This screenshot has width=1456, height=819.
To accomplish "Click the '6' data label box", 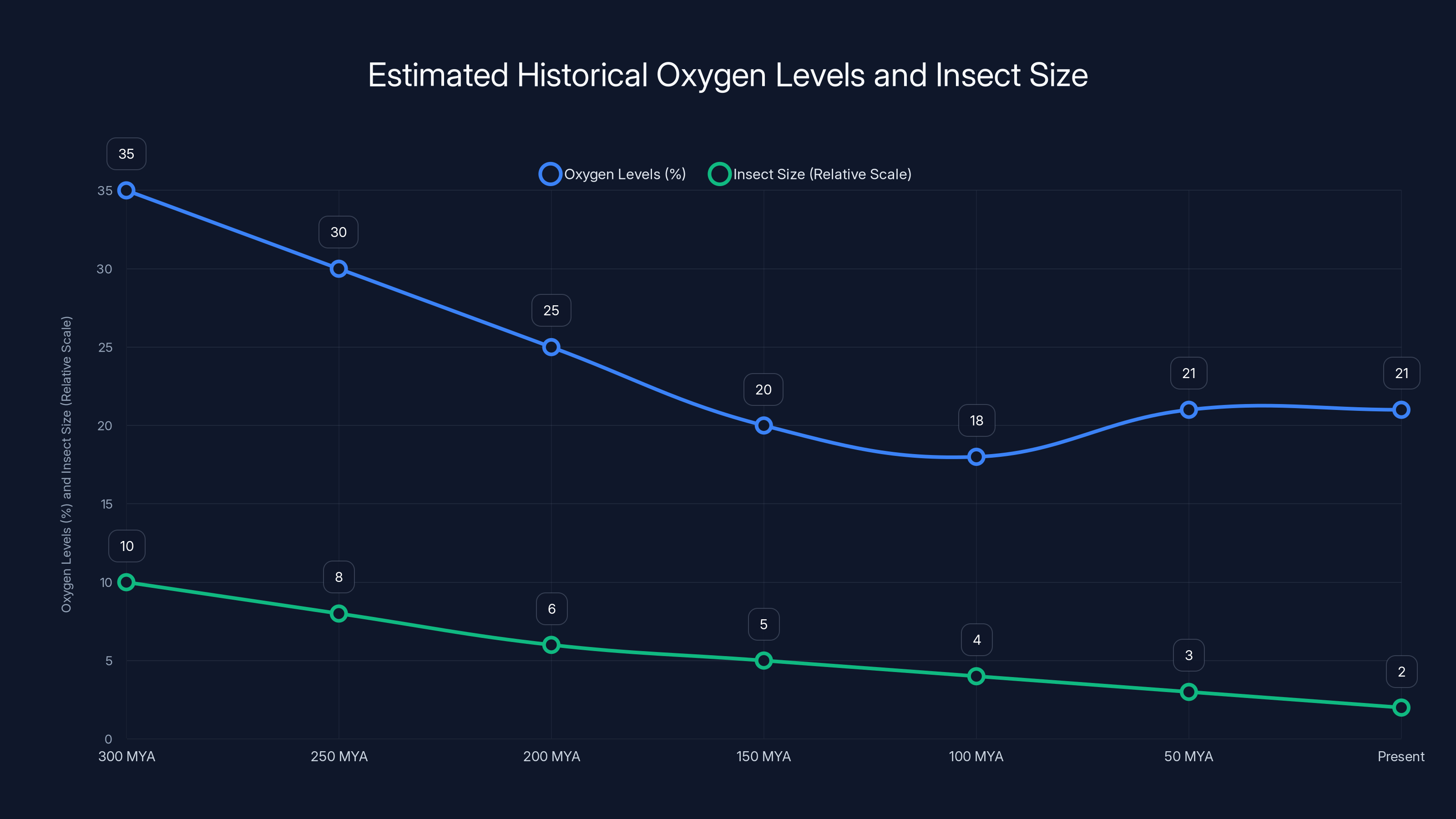I will pyautogui.click(x=551, y=609).
